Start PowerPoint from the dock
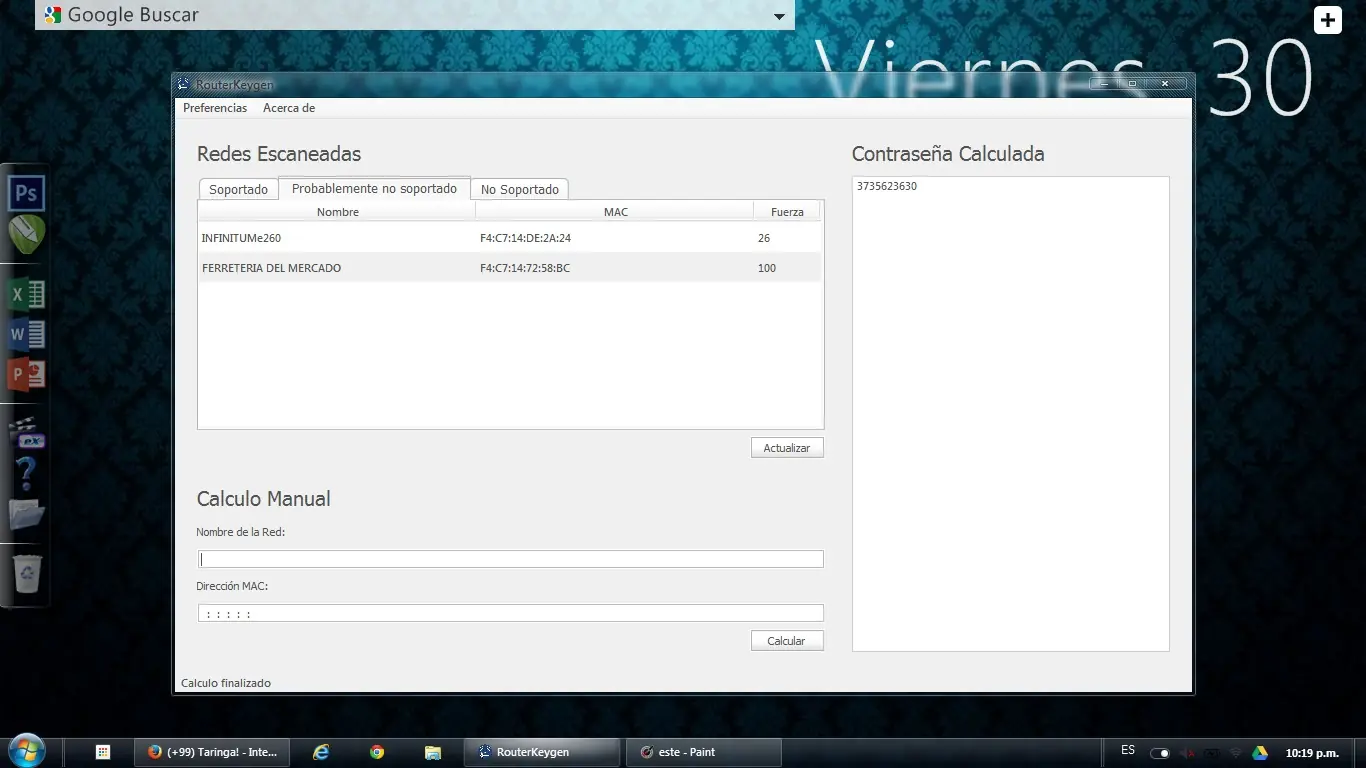Viewport: 1366px width, 768px height. tap(25, 373)
